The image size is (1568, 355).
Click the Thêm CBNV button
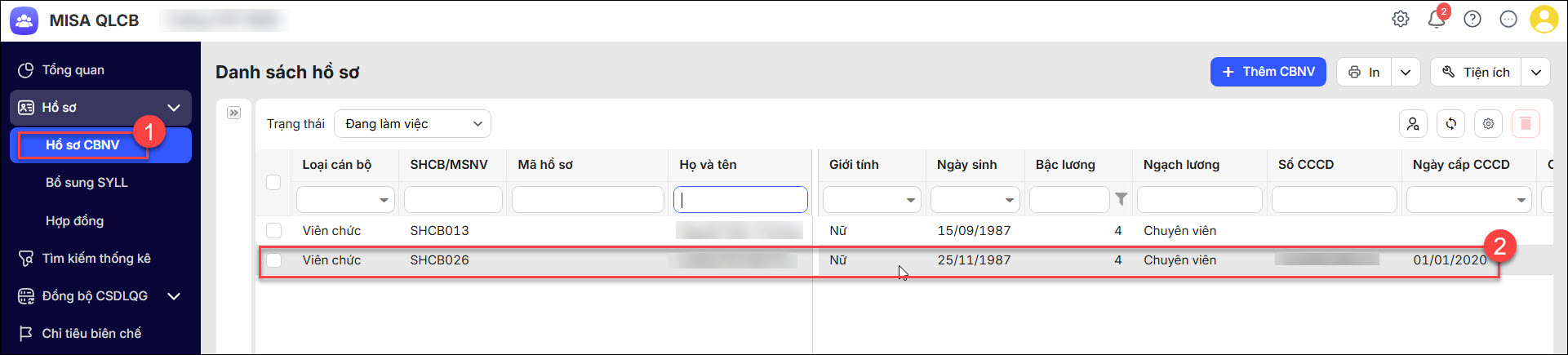[1268, 72]
